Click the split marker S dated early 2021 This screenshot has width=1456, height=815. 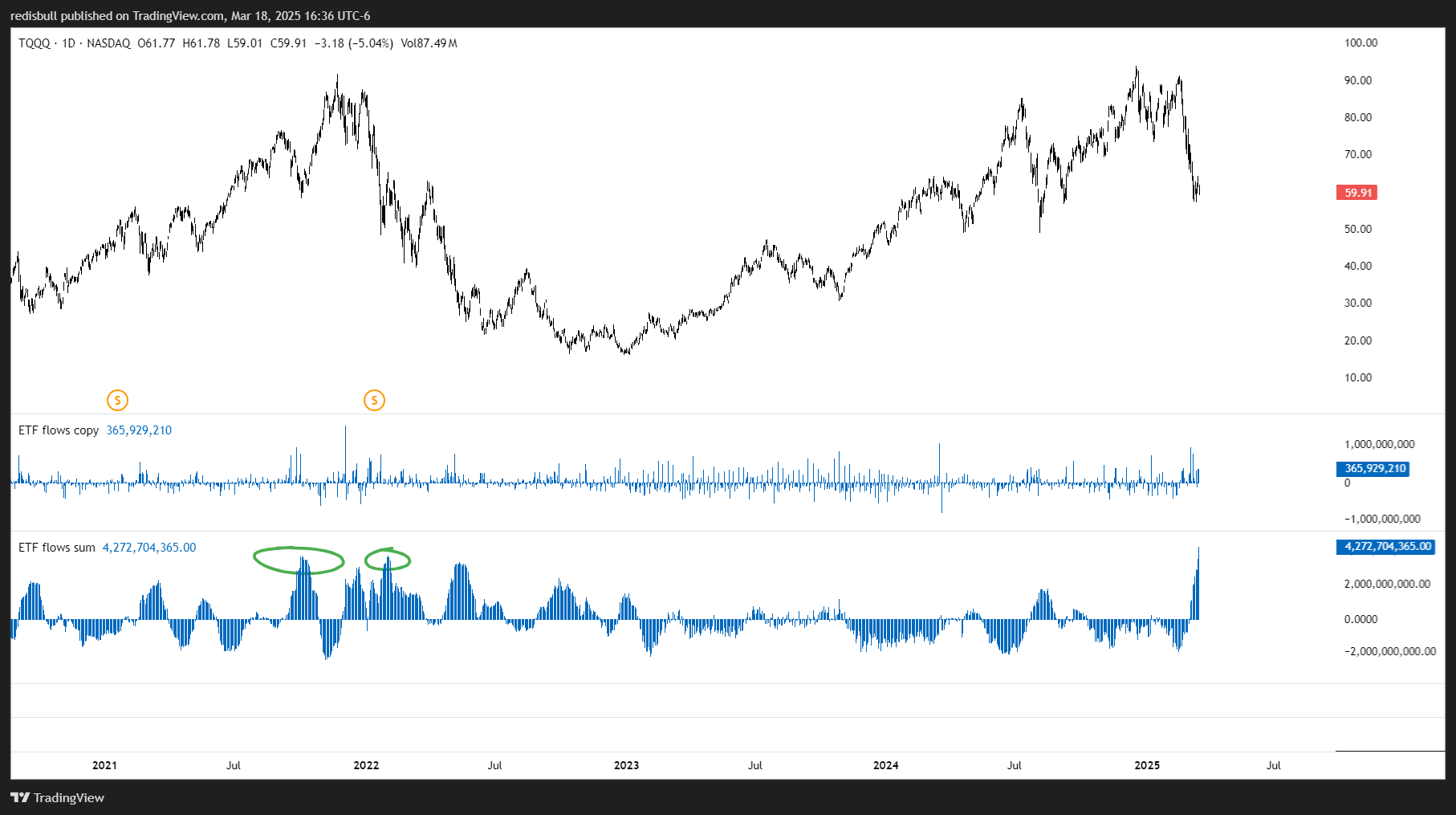point(117,400)
